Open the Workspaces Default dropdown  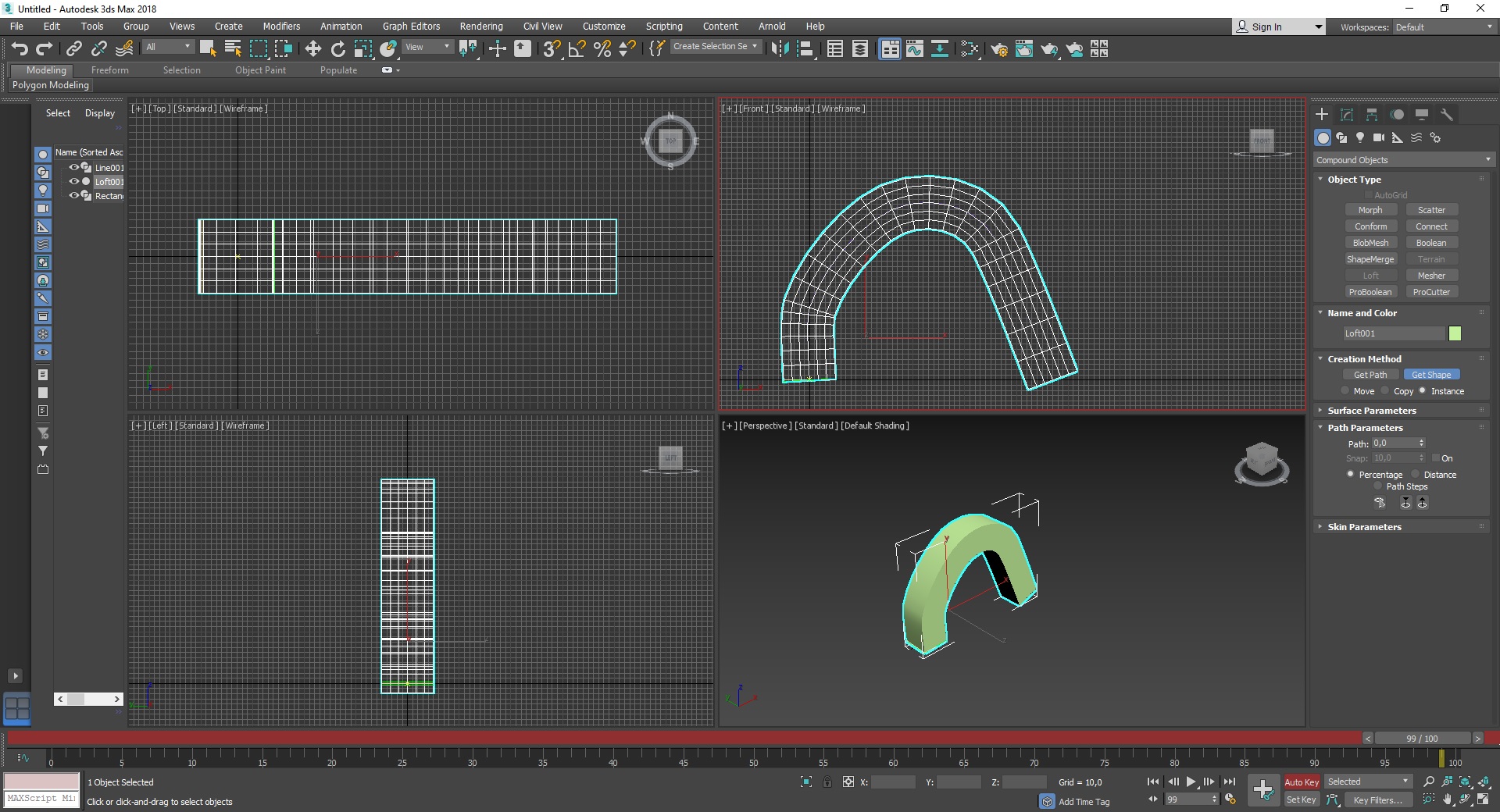coord(1444,27)
